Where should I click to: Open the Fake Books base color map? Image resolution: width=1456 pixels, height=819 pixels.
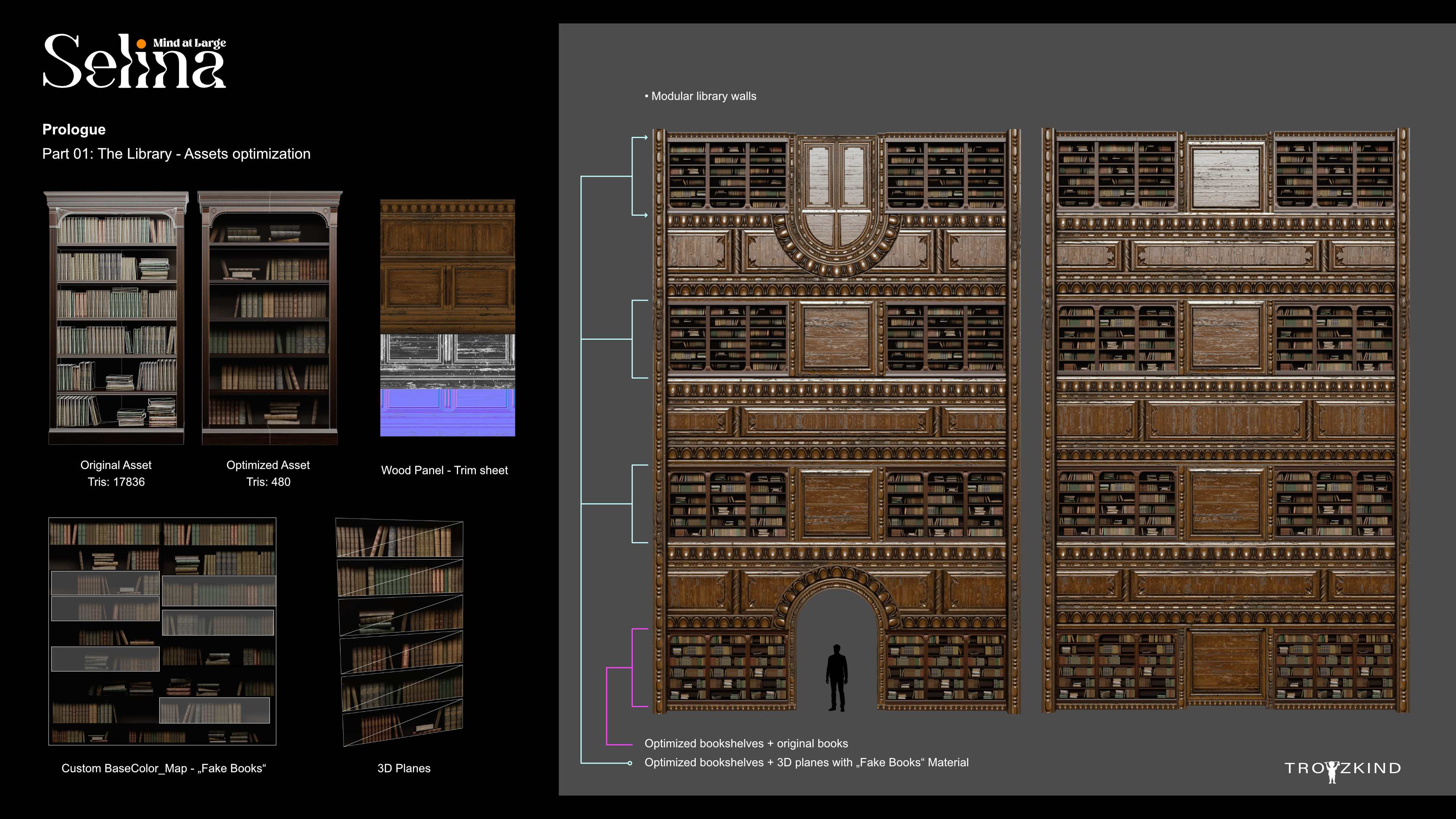[162, 631]
